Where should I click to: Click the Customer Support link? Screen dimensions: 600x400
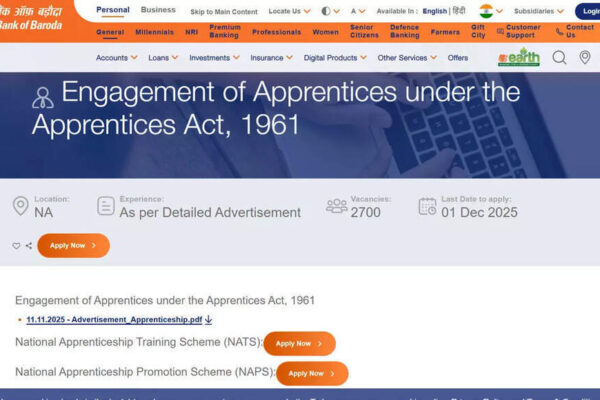point(523,31)
